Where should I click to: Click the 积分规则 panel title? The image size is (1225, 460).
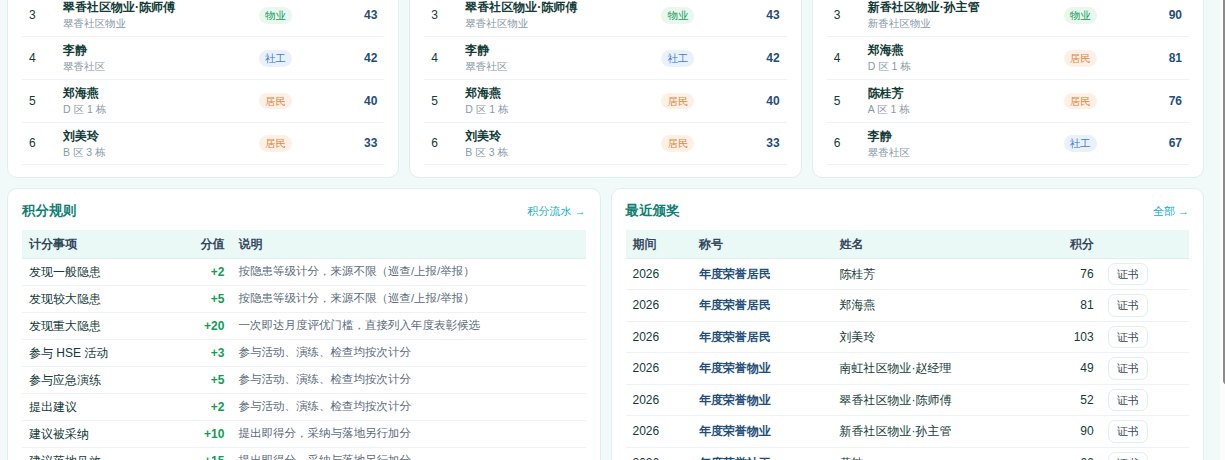click(x=49, y=211)
